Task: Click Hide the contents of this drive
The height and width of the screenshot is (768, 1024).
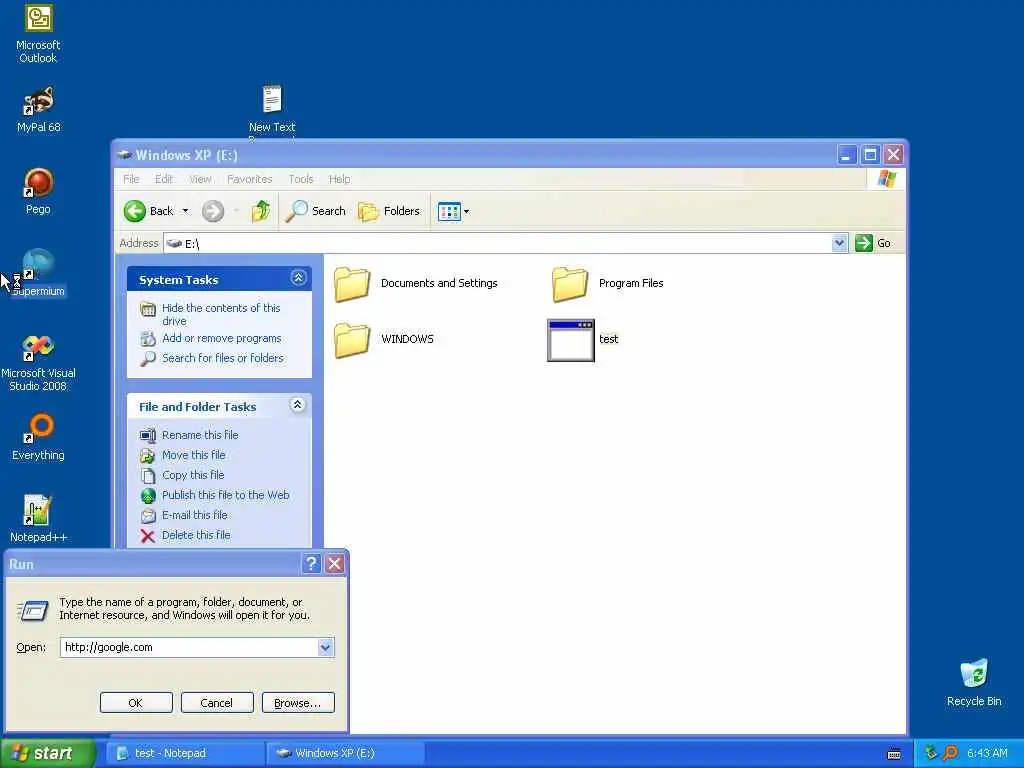Action: pyautogui.click(x=221, y=314)
